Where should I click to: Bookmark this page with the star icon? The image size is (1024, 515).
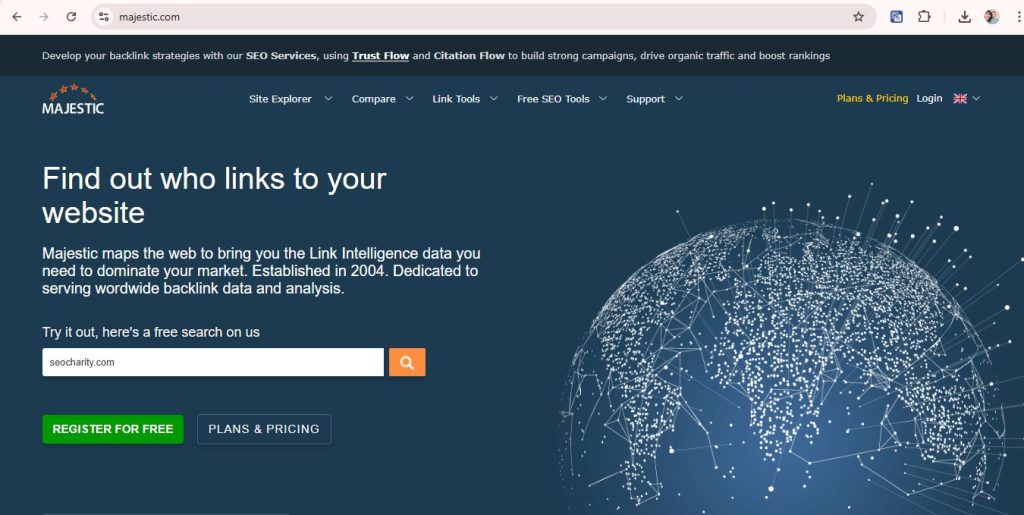point(858,17)
